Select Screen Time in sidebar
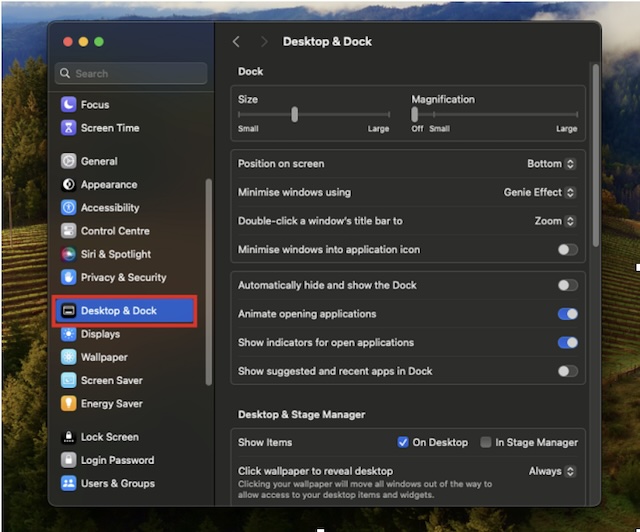Image resolution: width=640 pixels, height=532 pixels. point(110,128)
